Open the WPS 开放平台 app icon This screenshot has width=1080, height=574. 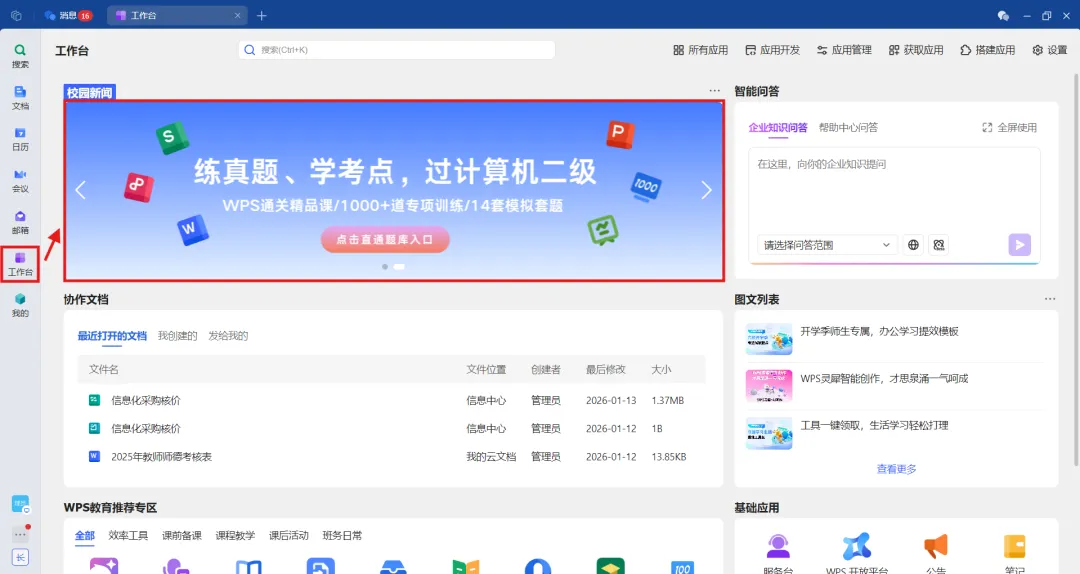pos(857,547)
